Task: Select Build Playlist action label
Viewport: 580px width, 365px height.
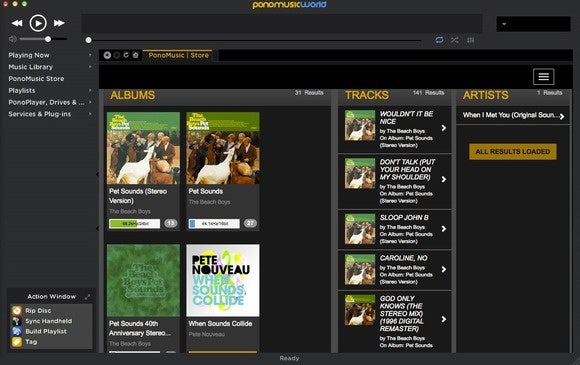Action: (x=46, y=331)
